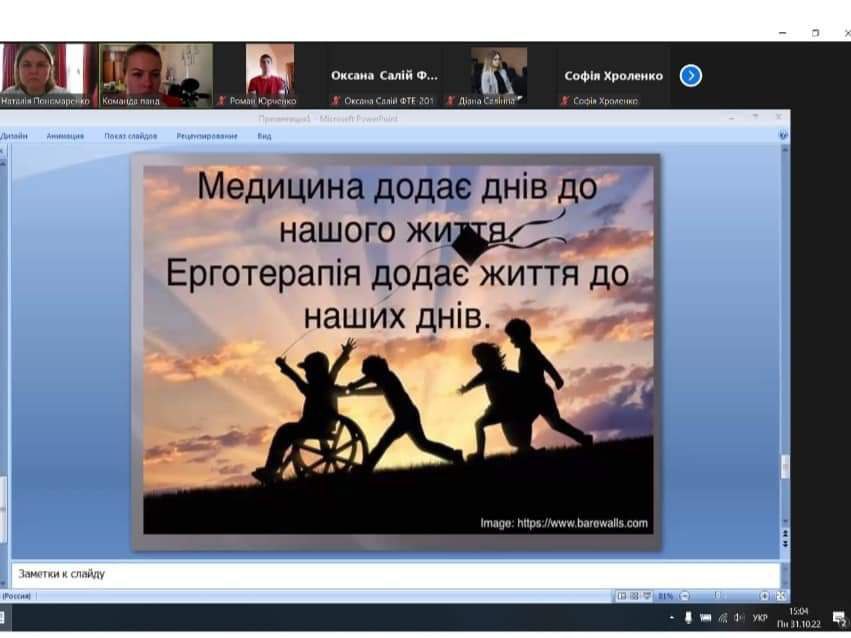Click the zoom out minus button
Screen dimensions: 851x638
click(x=684, y=596)
